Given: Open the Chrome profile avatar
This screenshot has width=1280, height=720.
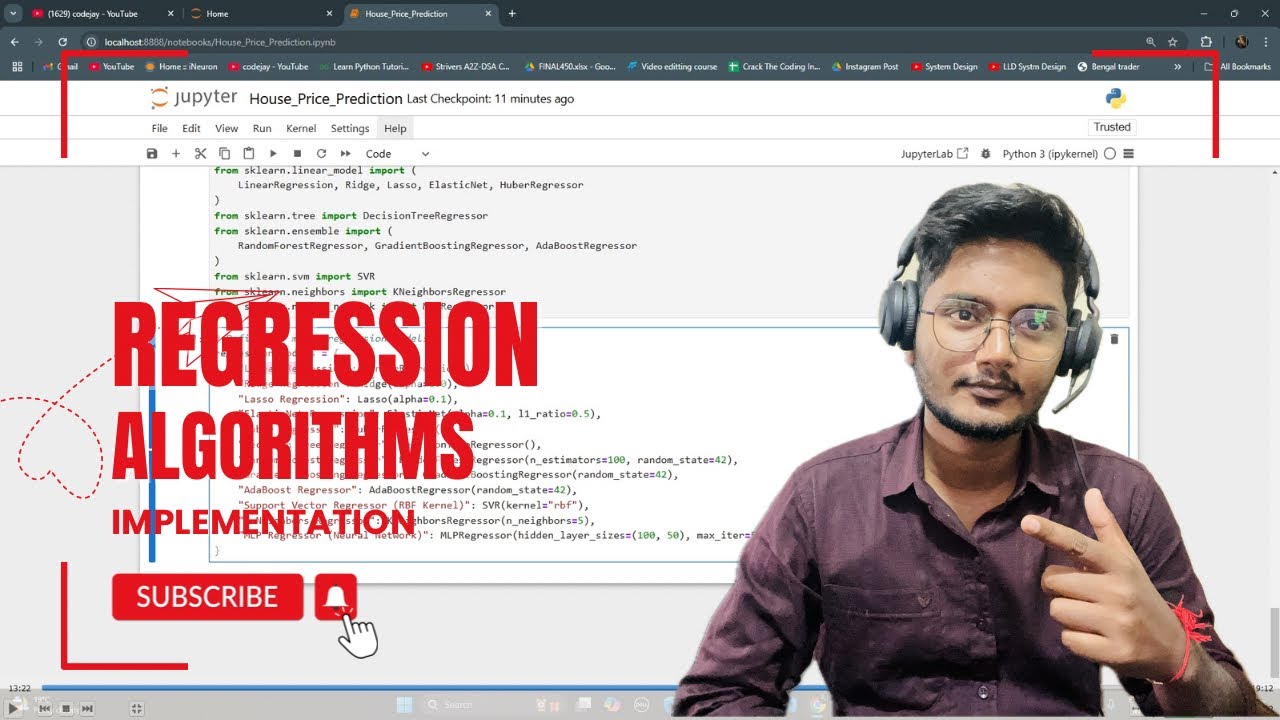Looking at the screenshot, I should pyautogui.click(x=1242, y=42).
